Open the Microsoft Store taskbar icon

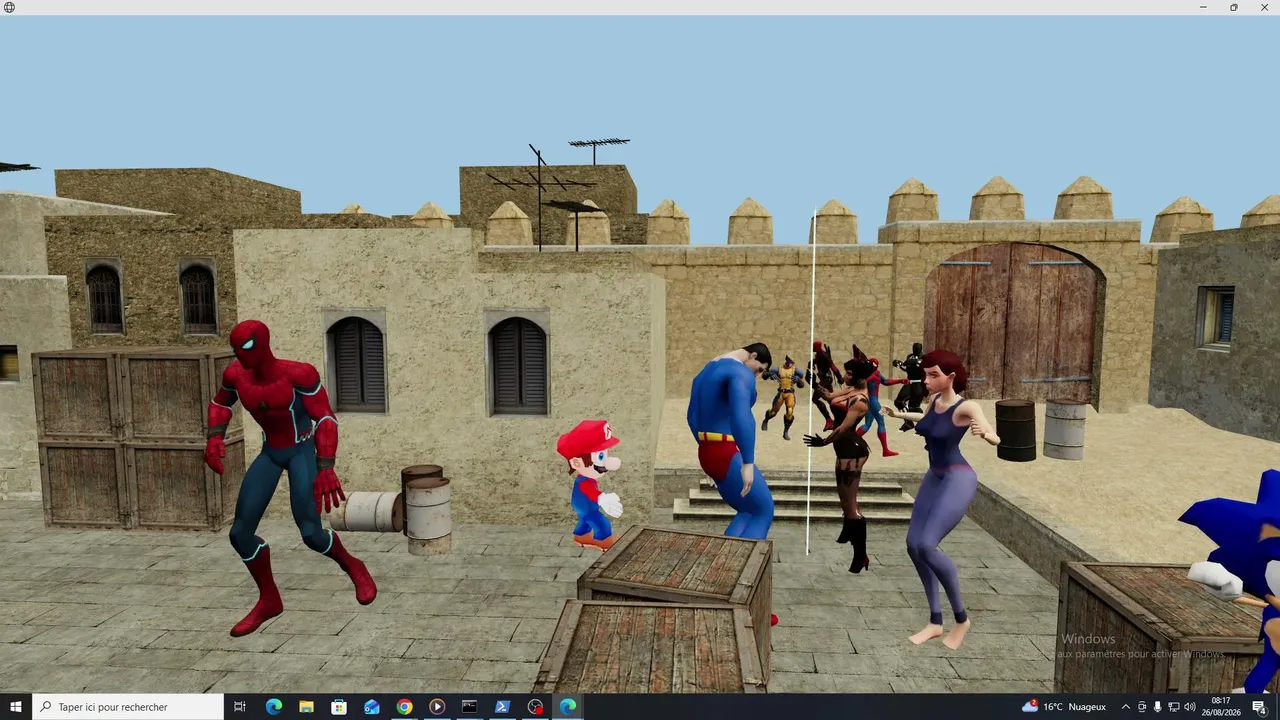click(339, 707)
